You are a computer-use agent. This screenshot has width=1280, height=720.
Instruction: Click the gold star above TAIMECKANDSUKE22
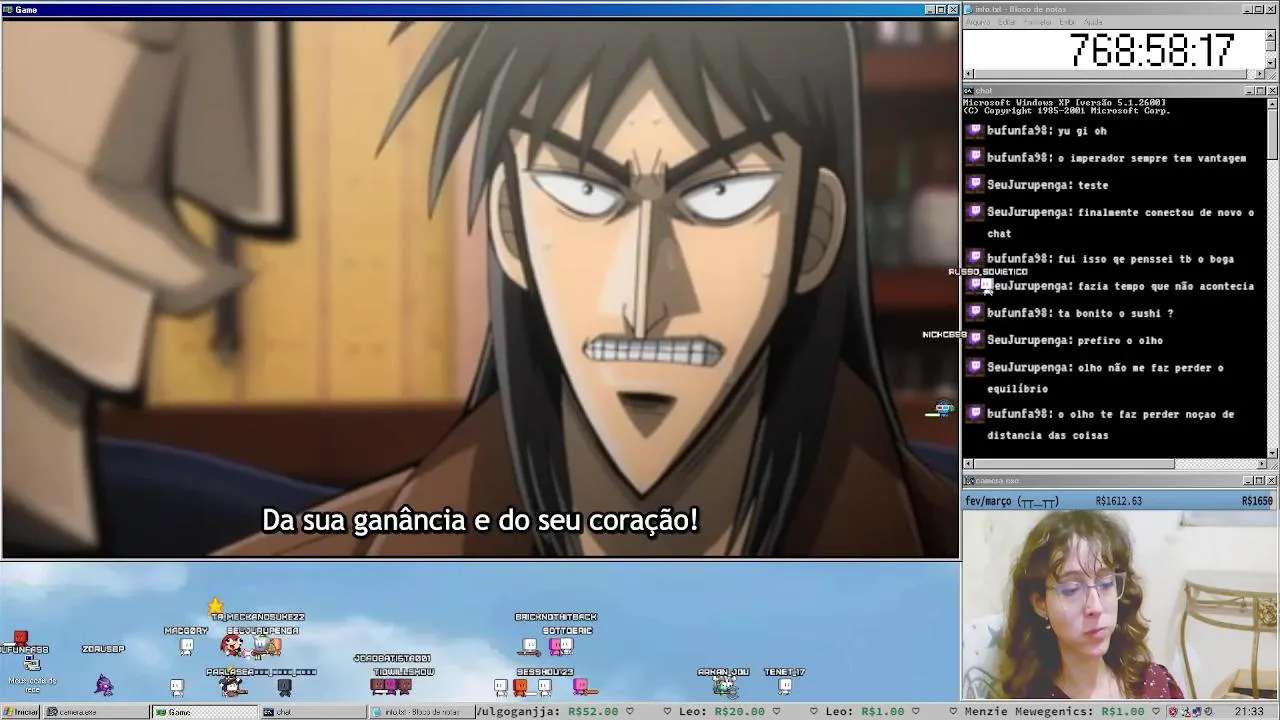pos(216,606)
